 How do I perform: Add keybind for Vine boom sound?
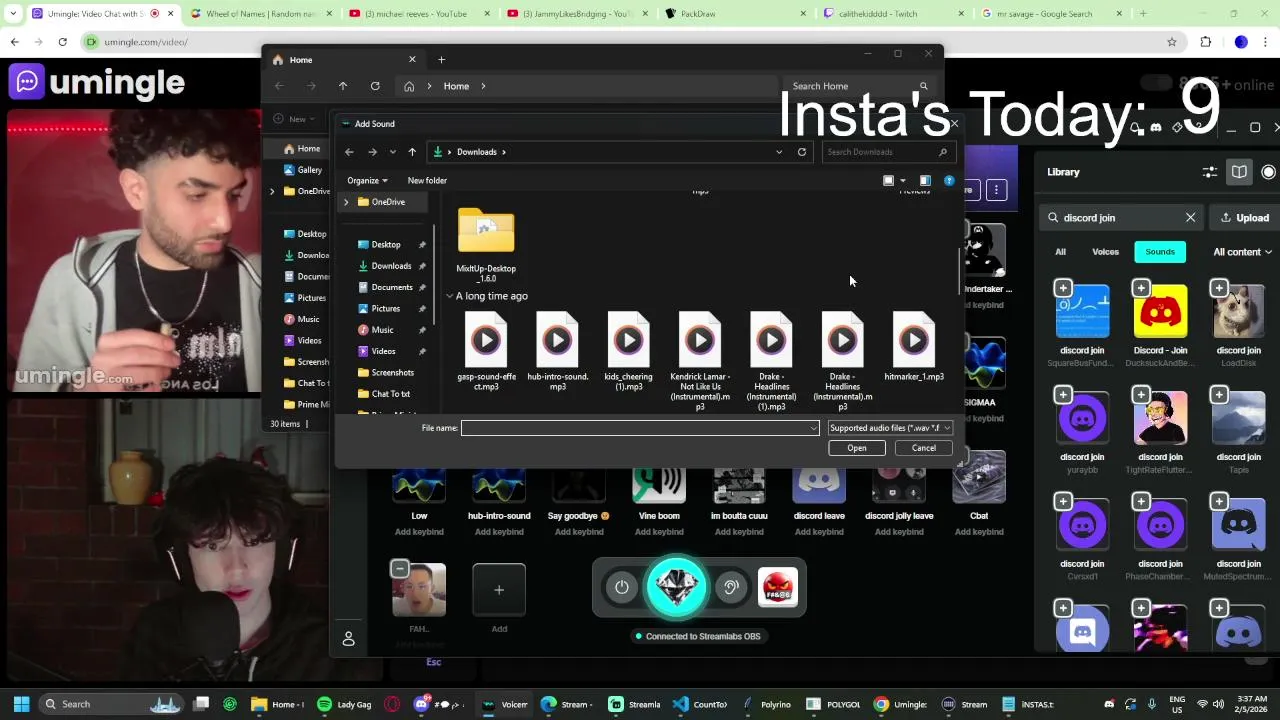tap(659, 532)
